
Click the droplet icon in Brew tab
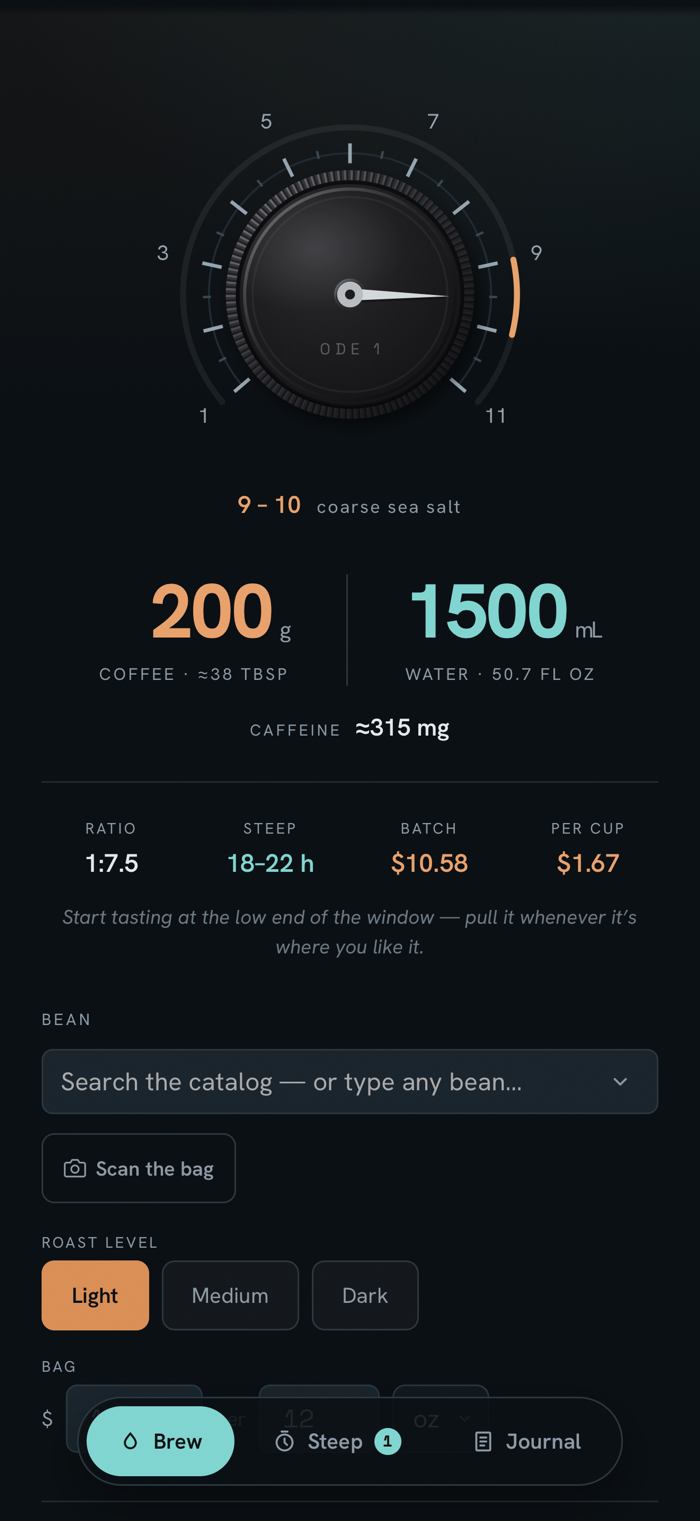[130, 1441]
